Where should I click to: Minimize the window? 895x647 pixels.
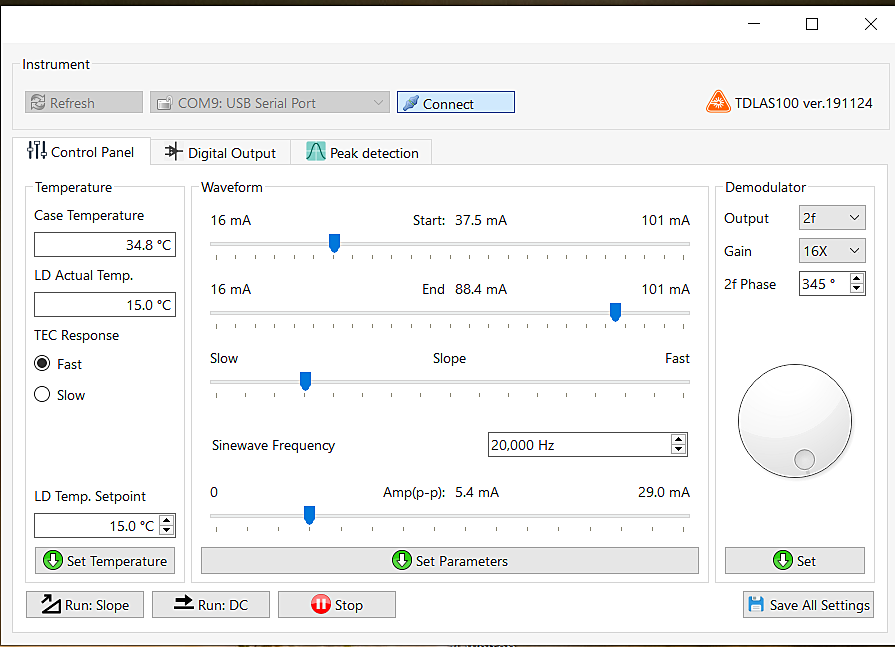tap(754, 24)
